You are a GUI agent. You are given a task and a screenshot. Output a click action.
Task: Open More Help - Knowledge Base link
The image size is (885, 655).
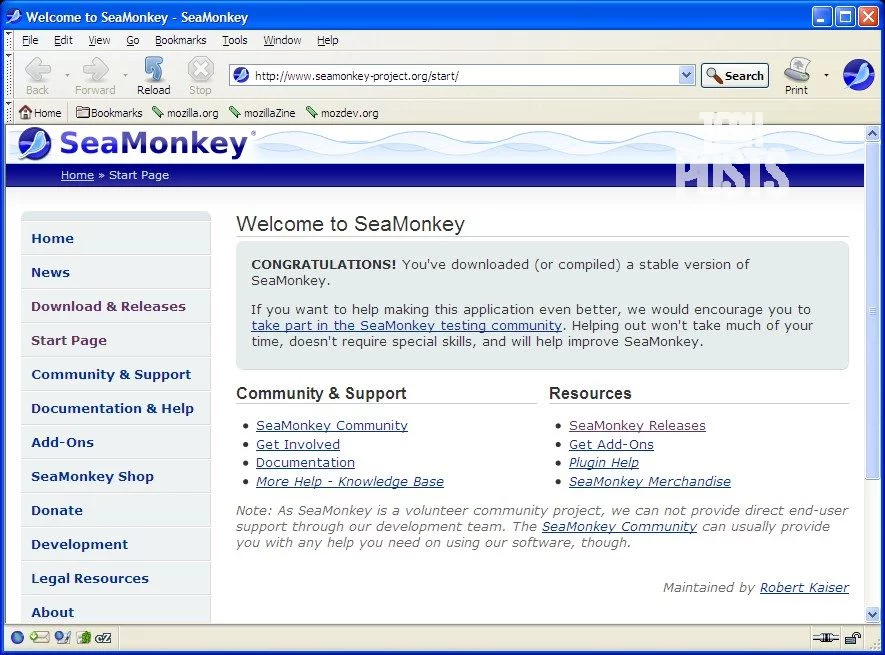pyautogui.click(x=350, y=482)
